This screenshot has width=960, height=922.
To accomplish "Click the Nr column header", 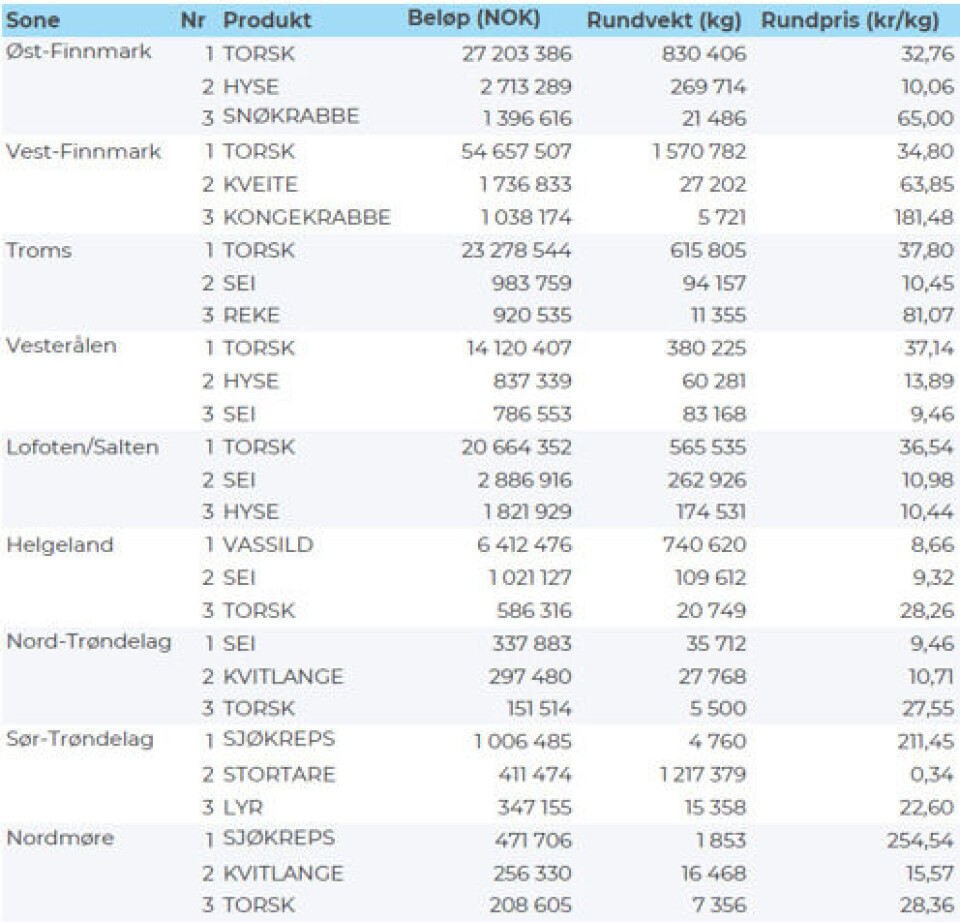I will tap(192, 20).
